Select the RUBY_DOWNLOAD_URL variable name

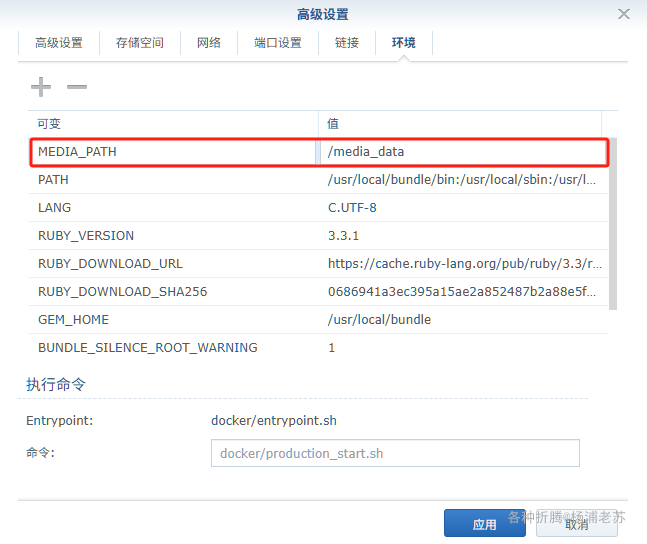coord(110,264)
